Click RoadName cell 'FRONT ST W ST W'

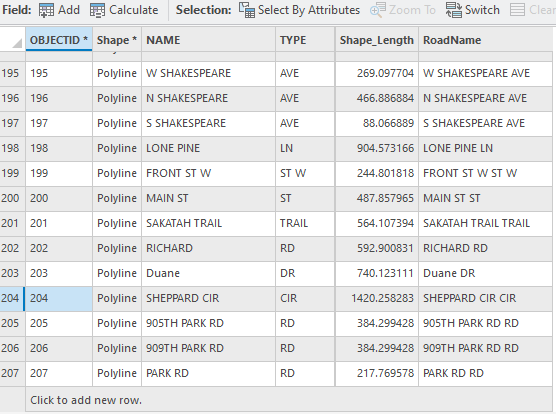pos(485,173)
